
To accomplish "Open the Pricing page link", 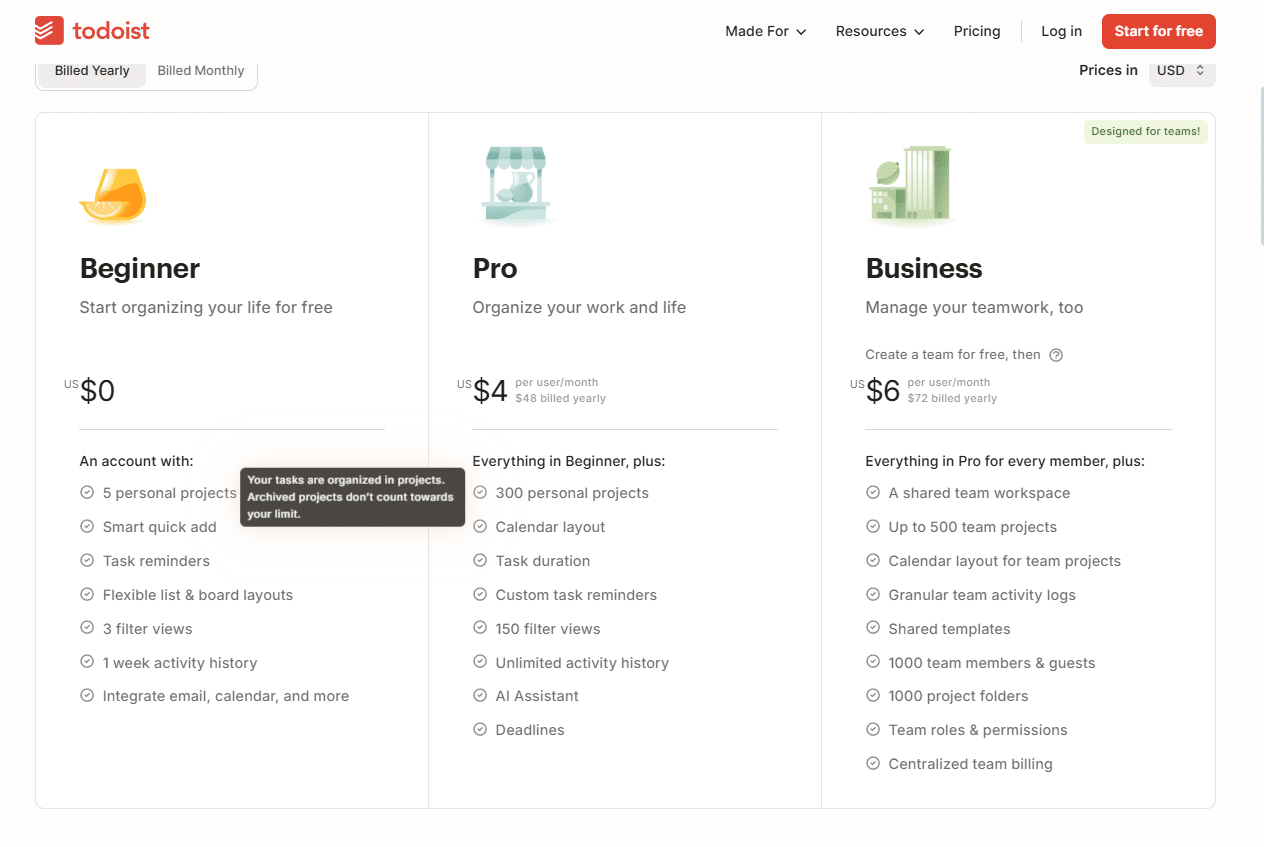I will tap(977, 31).
